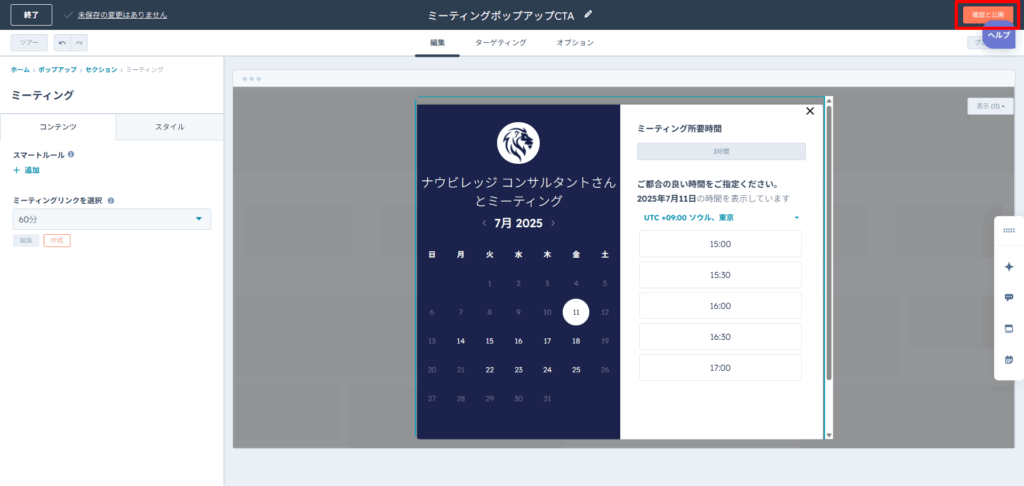Pick the 16:30 time slot
Screen dimensions: 1024x486
pyautogui.click(x=720, y=337)
